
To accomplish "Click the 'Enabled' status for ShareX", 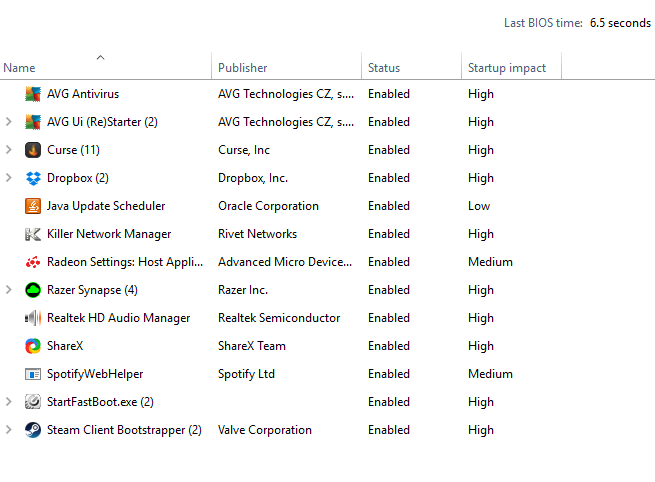I will pos(389,346).
